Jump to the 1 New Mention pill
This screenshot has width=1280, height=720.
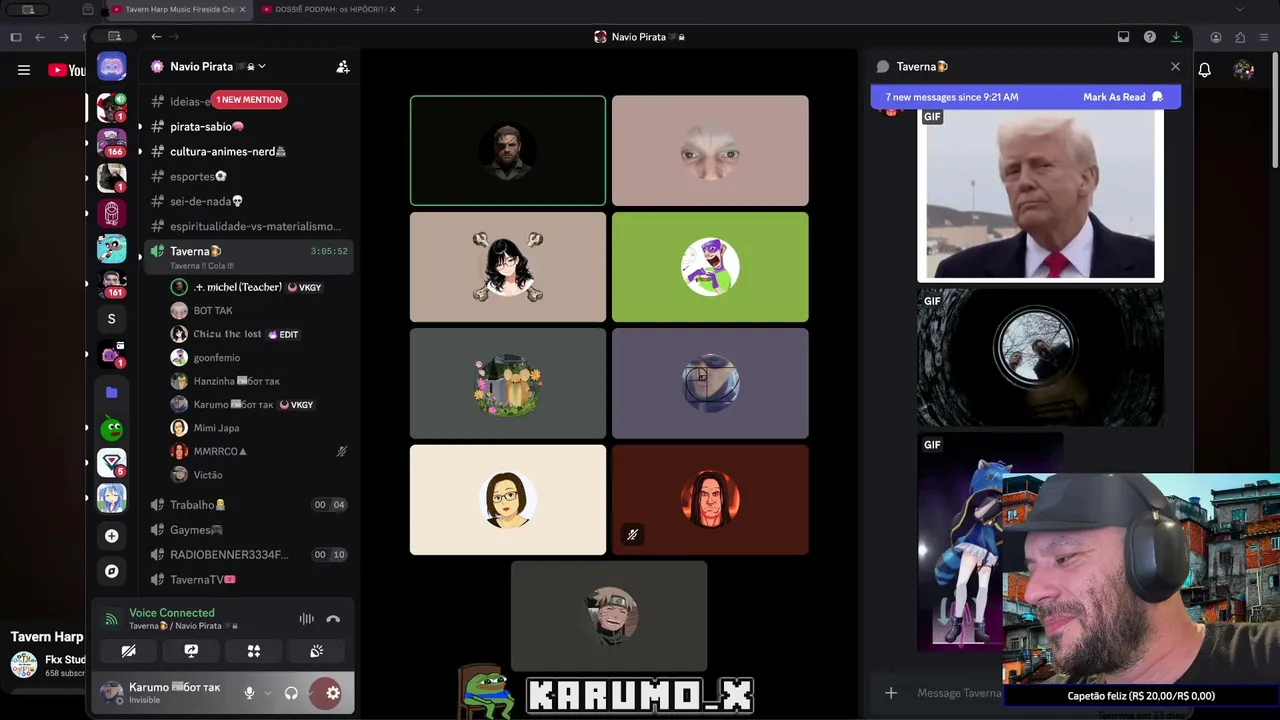pos(249,100)
